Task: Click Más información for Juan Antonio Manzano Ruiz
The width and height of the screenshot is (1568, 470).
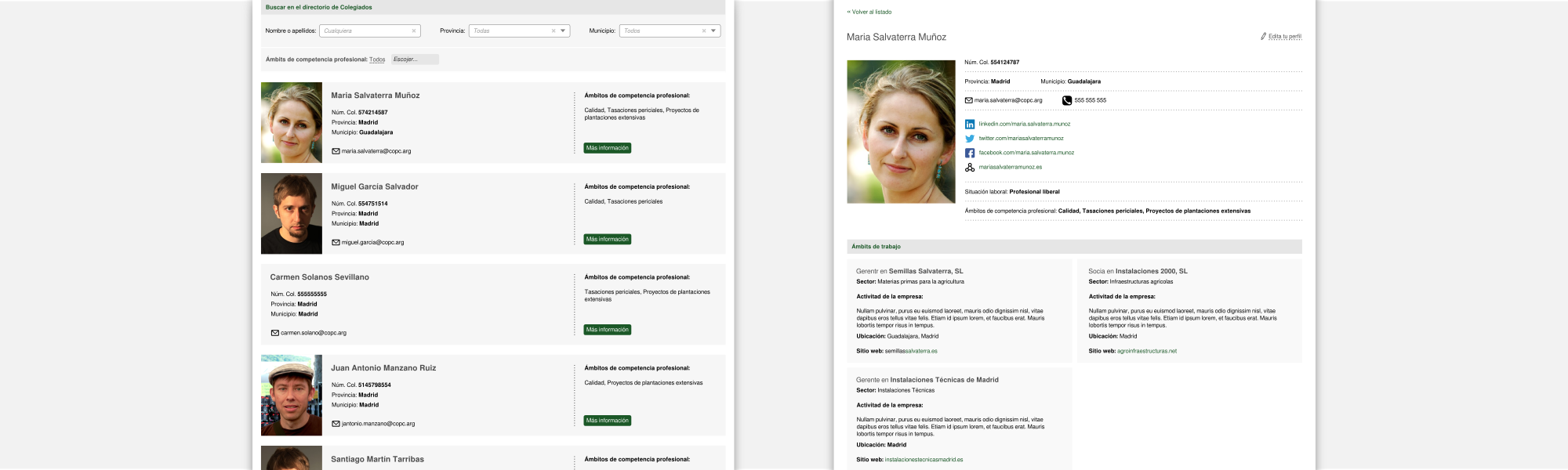Action: point(608,421)
